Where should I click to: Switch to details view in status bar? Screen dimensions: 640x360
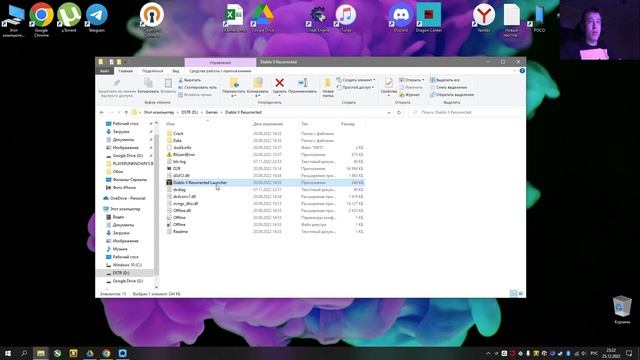(x=513, y=293)
